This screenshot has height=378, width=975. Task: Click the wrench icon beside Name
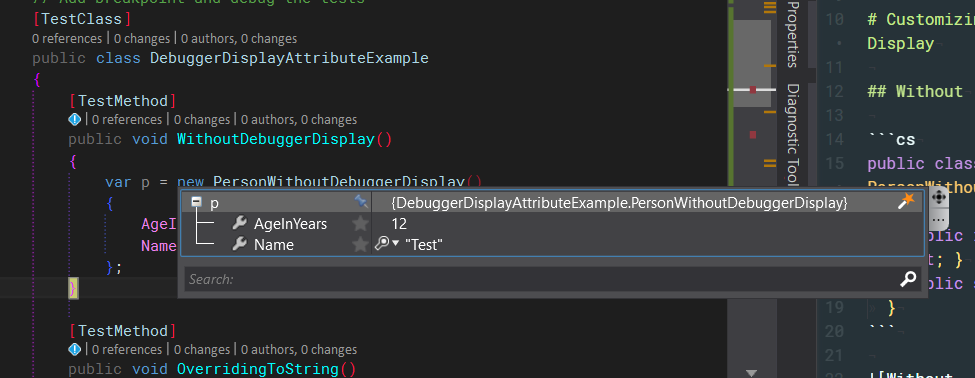click(x=239, y=244)
